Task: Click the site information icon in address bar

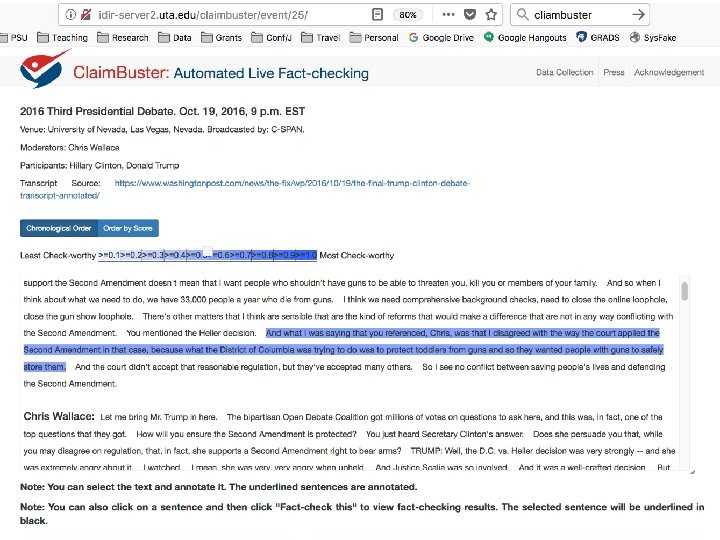Action: coord(70,15)
